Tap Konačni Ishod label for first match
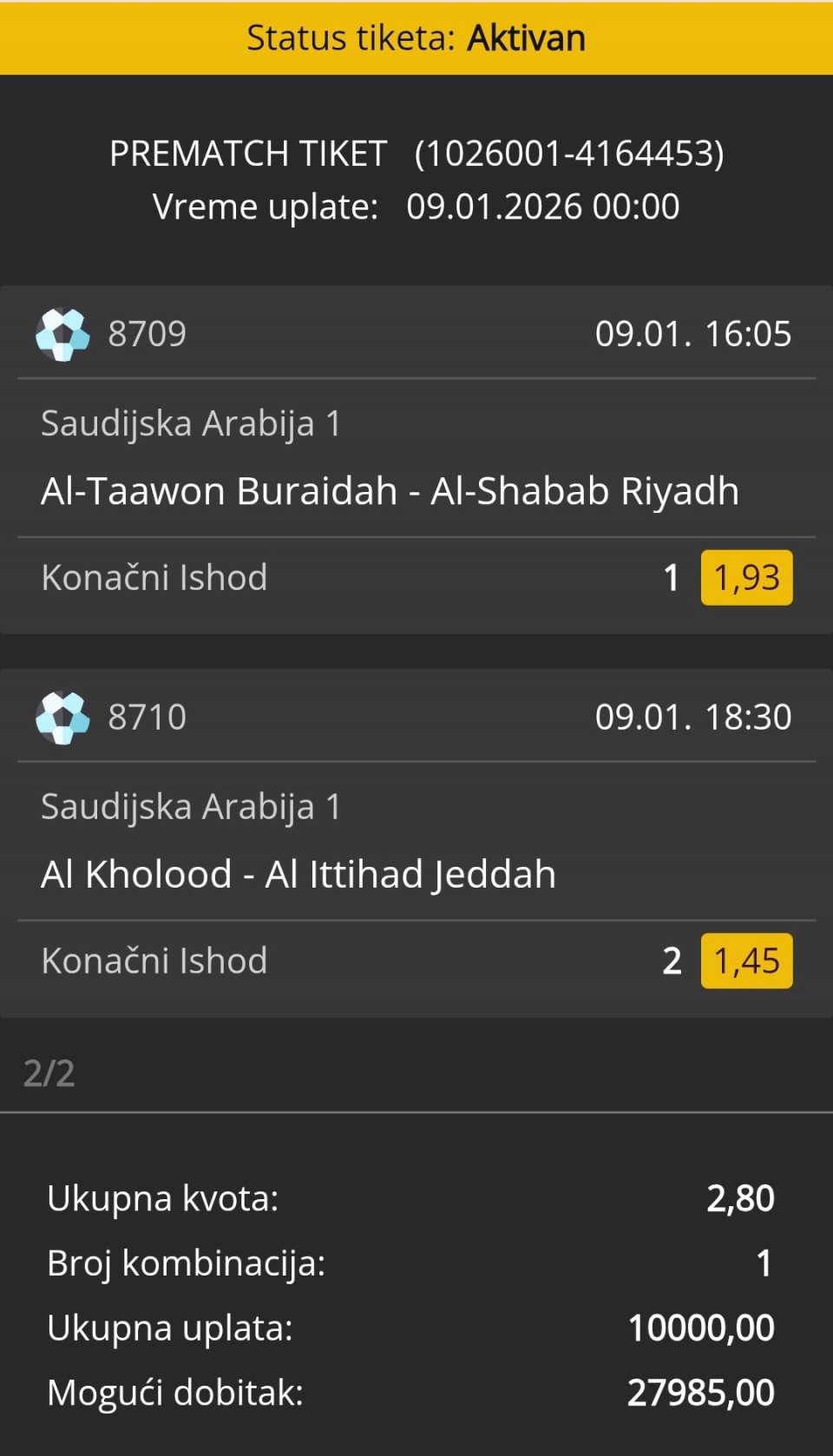 point(154,578)
